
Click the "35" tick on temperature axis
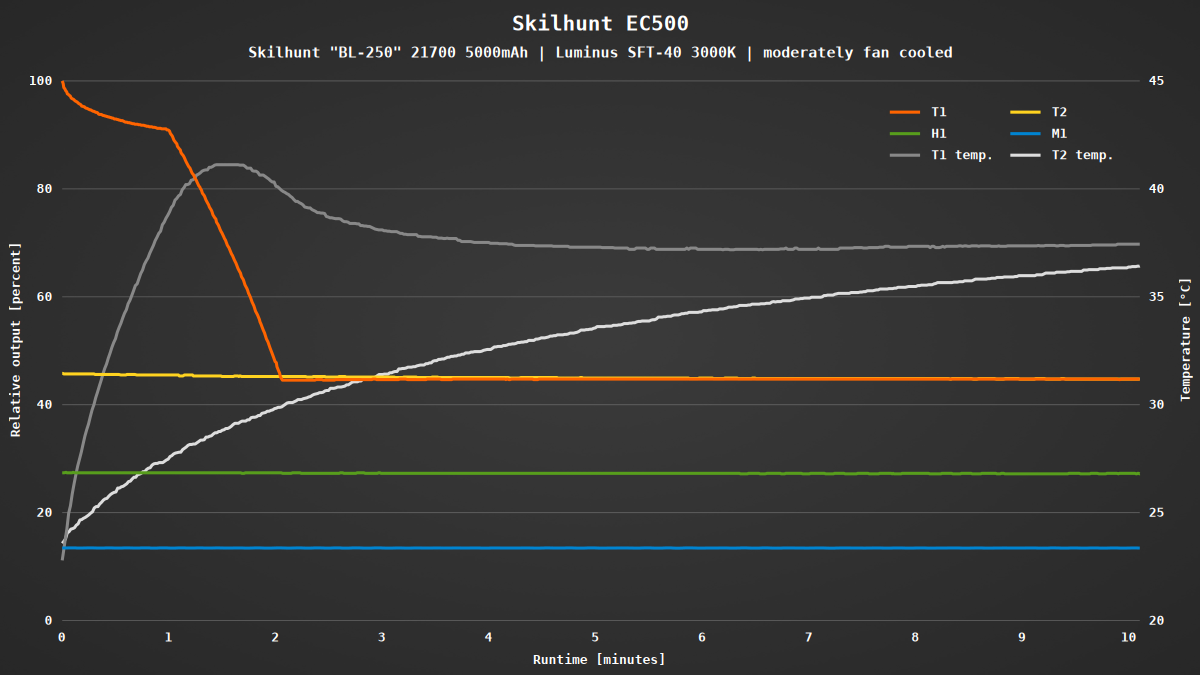[1157, 296]
